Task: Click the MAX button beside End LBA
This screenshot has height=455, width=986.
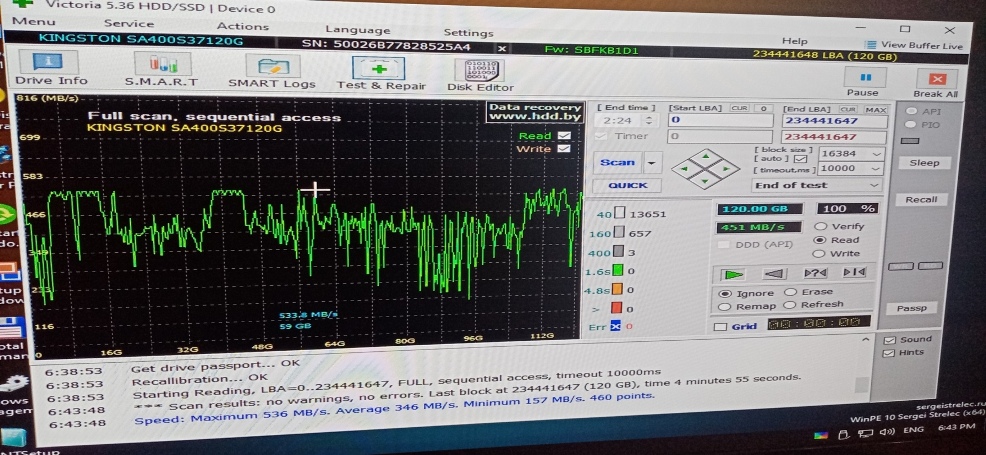Action: tap(875, 109)
